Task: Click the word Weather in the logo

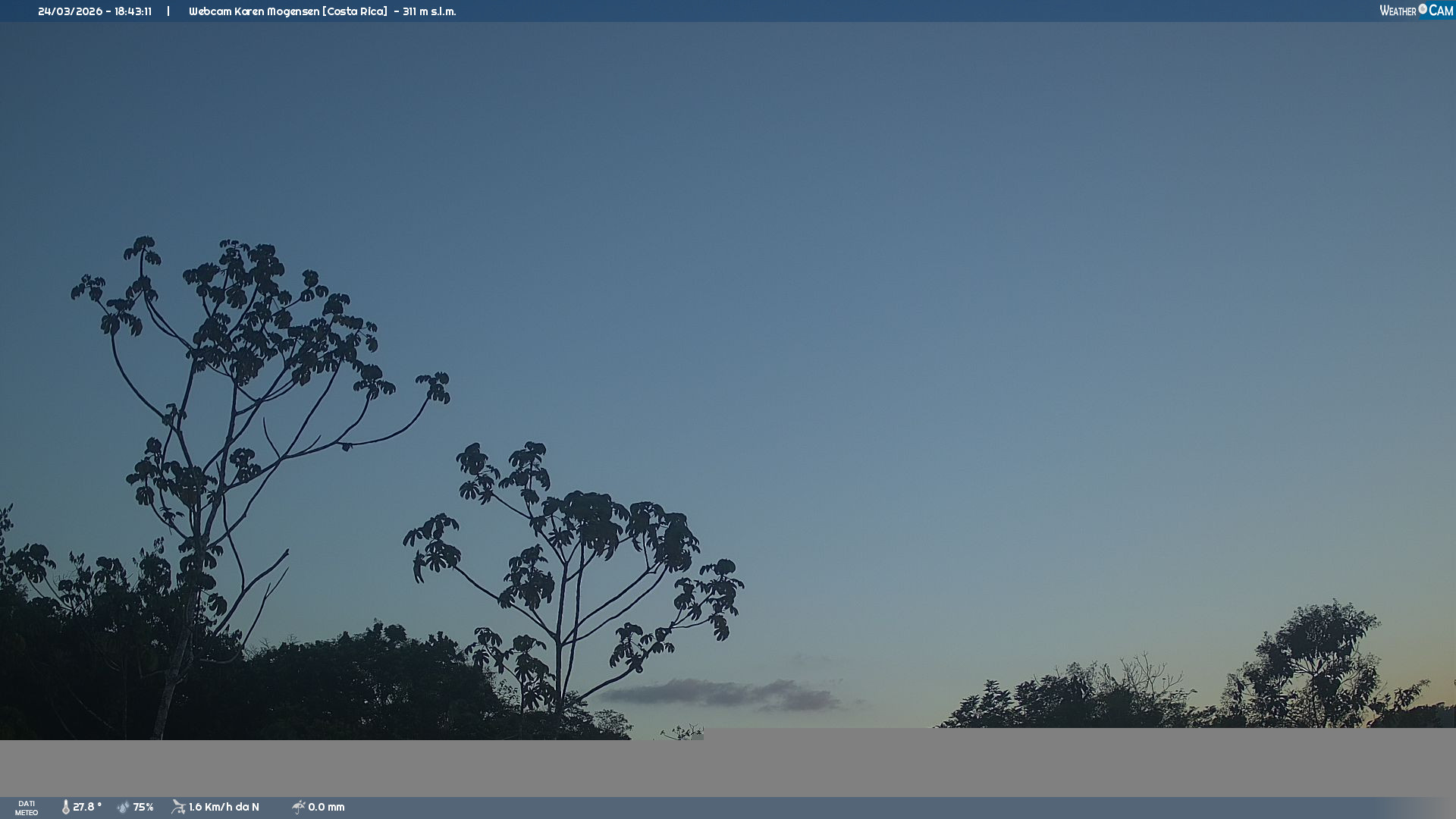Action: point(1398,11)
